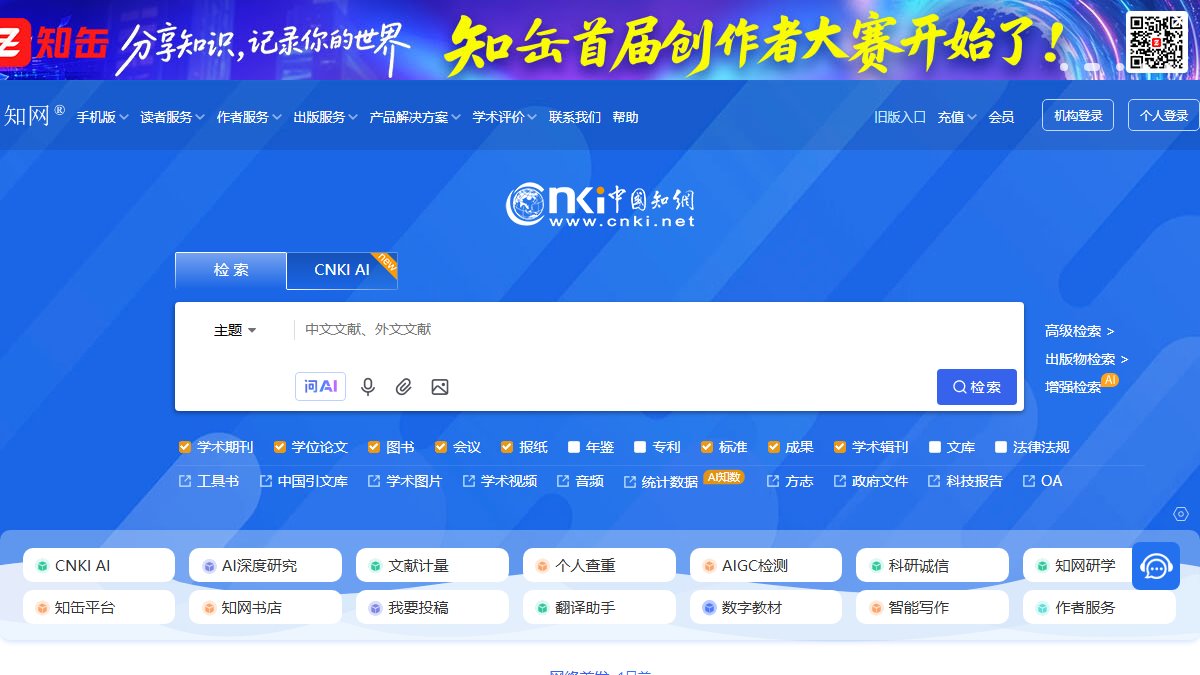This screenshot has width=1200, height=675.
Task: Uncheck the 学术期刊 checkbox
Action: tap(185, 447)
